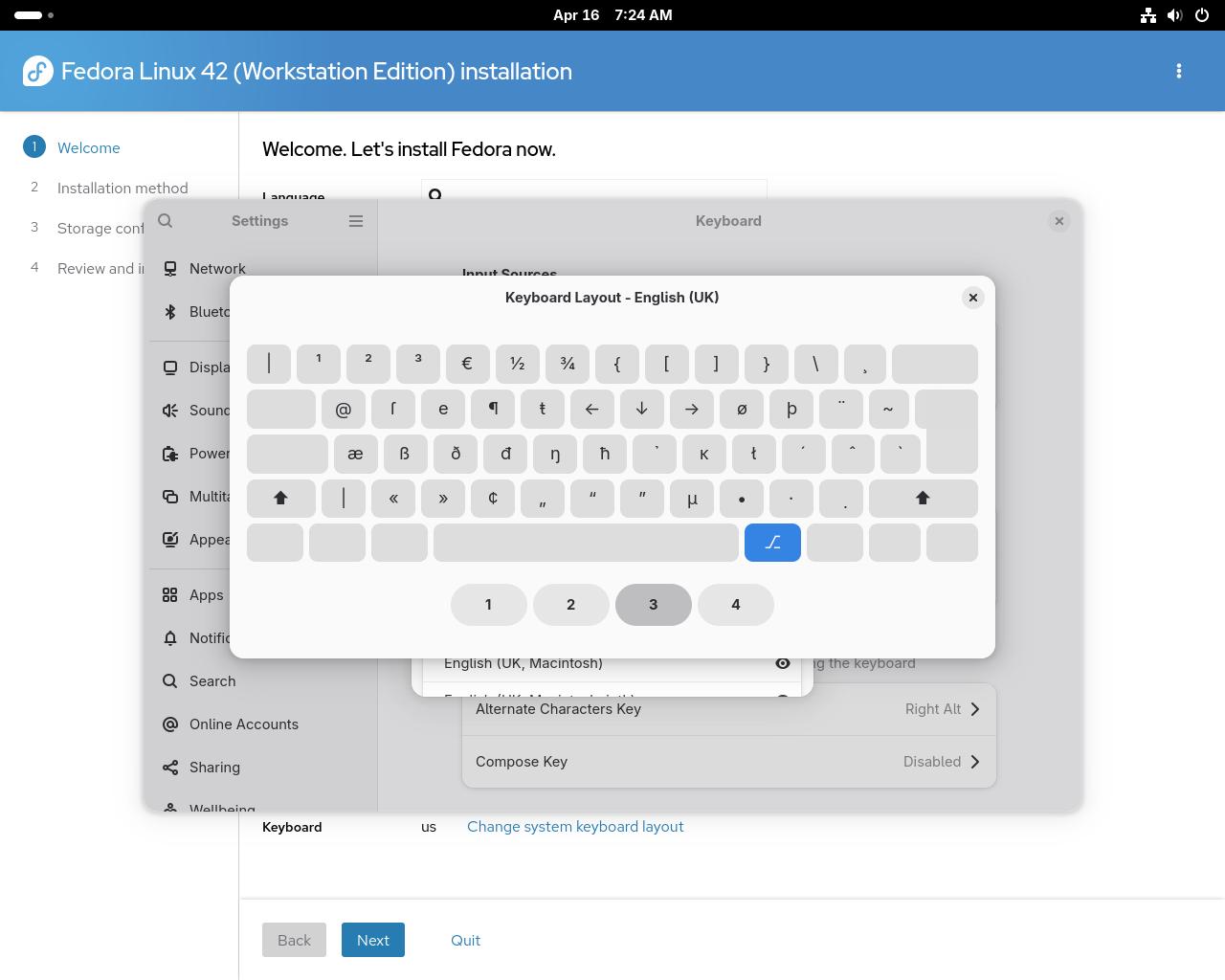The width and height of the screenshot is (1225, 980).
Task: Open installer kebab menu
Action: [1179, 71]
